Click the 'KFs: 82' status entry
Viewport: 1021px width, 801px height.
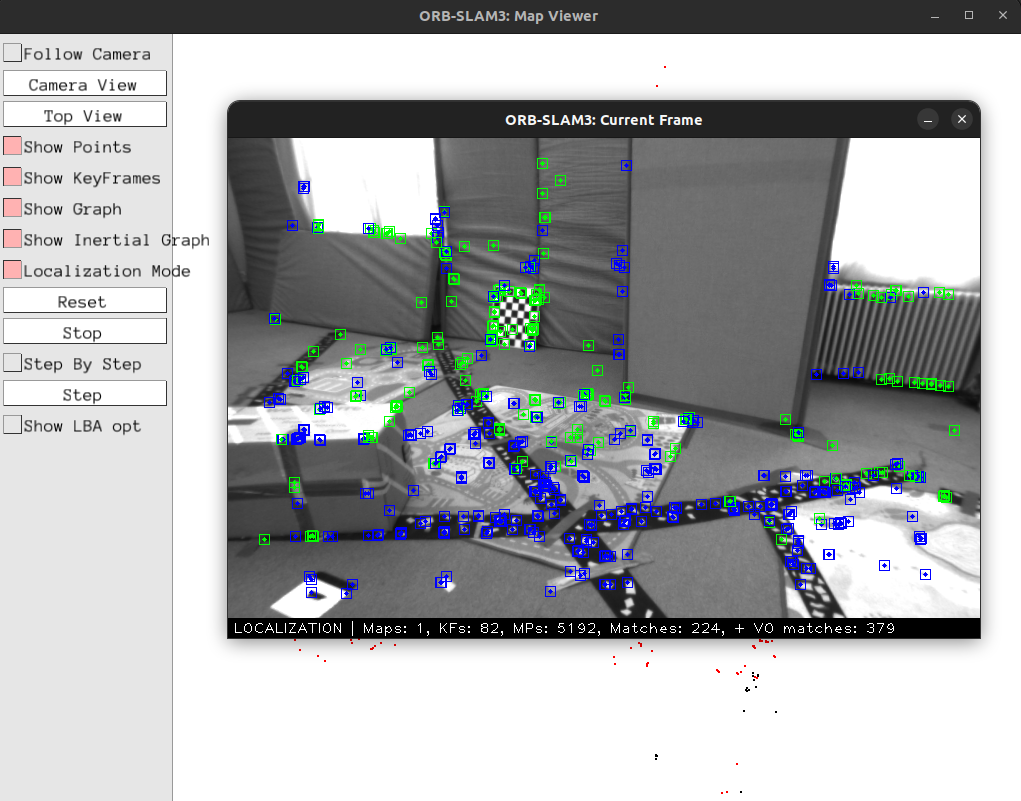click(x=469, y=628)
